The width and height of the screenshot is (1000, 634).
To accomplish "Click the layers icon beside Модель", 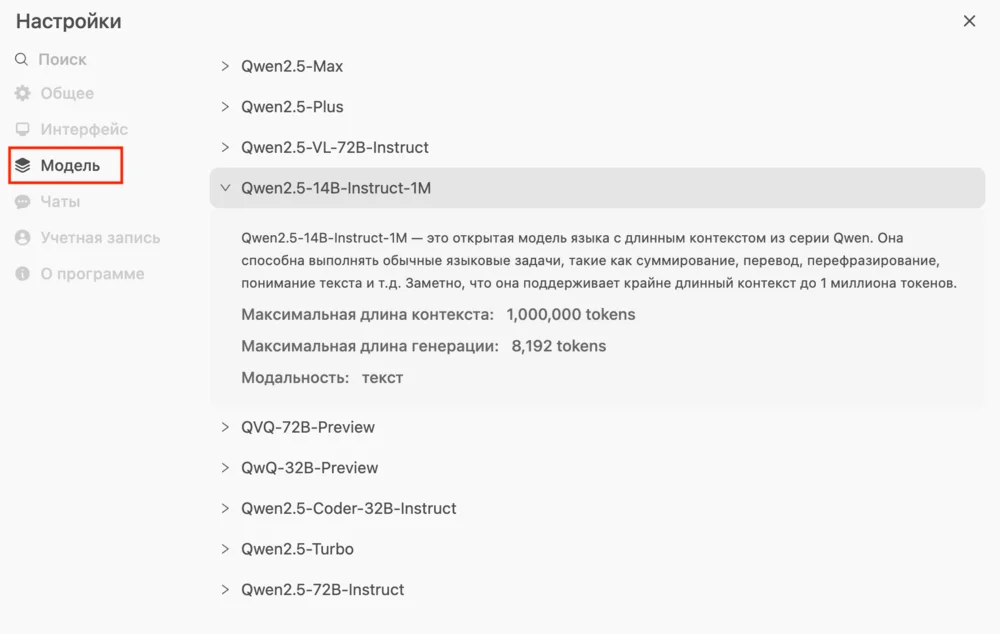I will point(23,166).
